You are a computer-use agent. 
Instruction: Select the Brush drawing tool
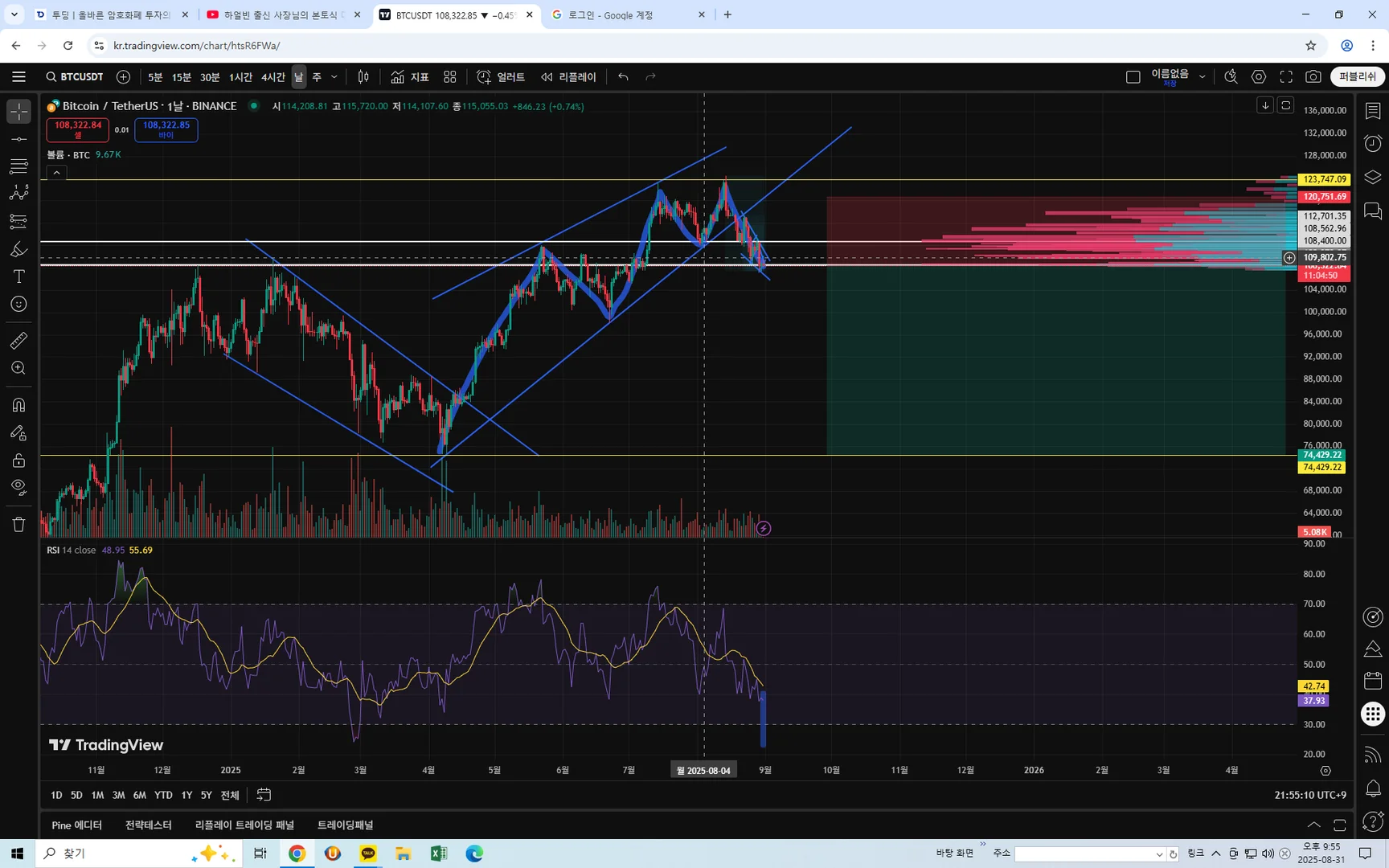[x=18, y=249]
